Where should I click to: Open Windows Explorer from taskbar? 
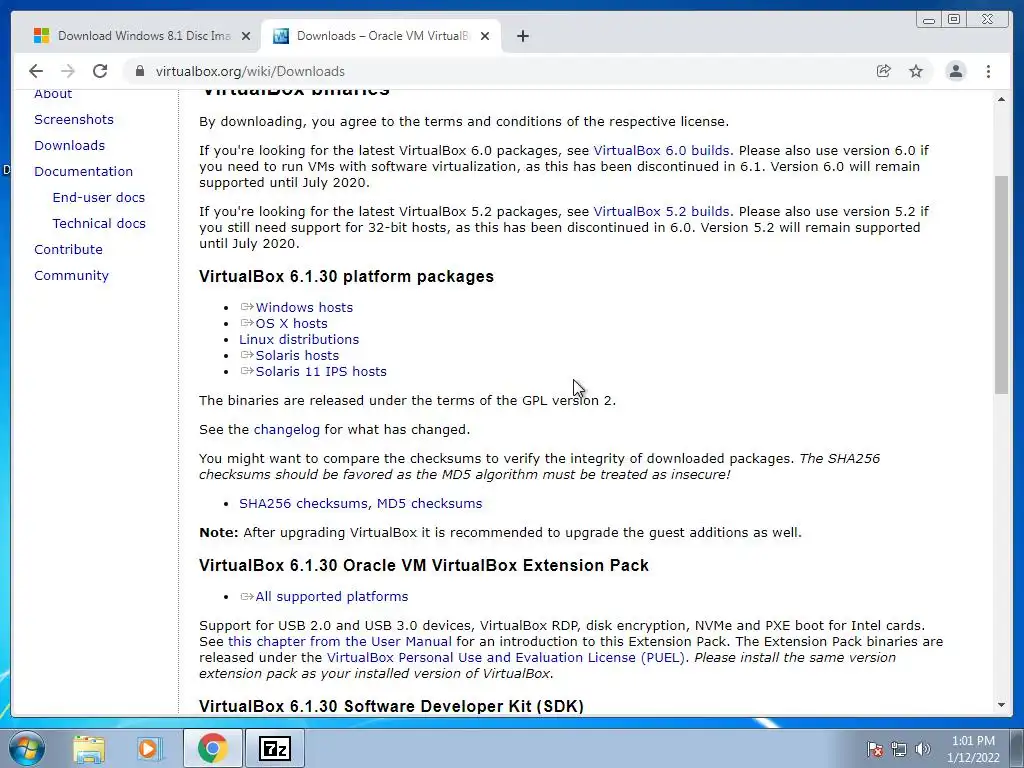89,748
